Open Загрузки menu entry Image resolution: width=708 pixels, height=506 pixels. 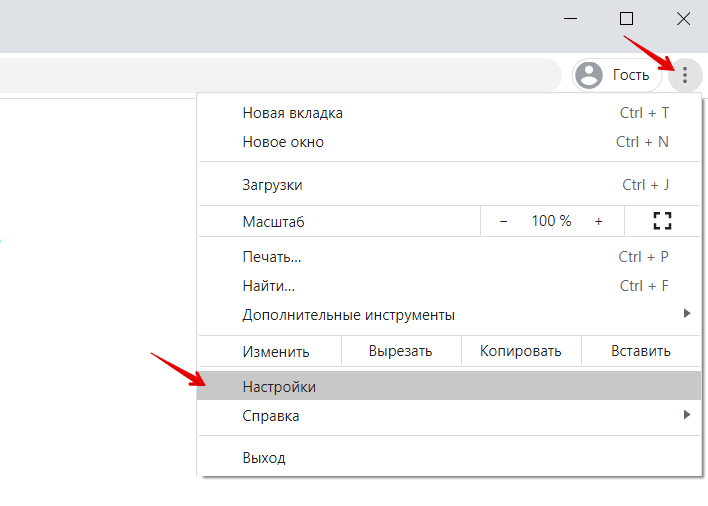click(272, 185)
